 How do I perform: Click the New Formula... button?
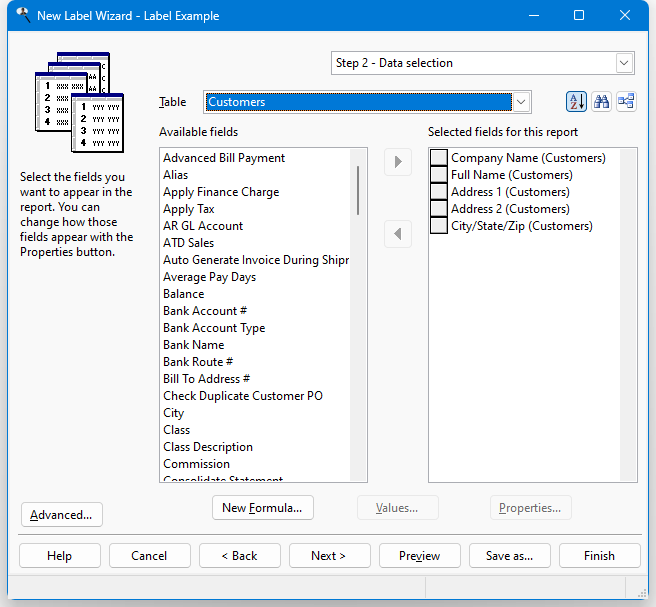pyautogui.click(x=263, y=508)
